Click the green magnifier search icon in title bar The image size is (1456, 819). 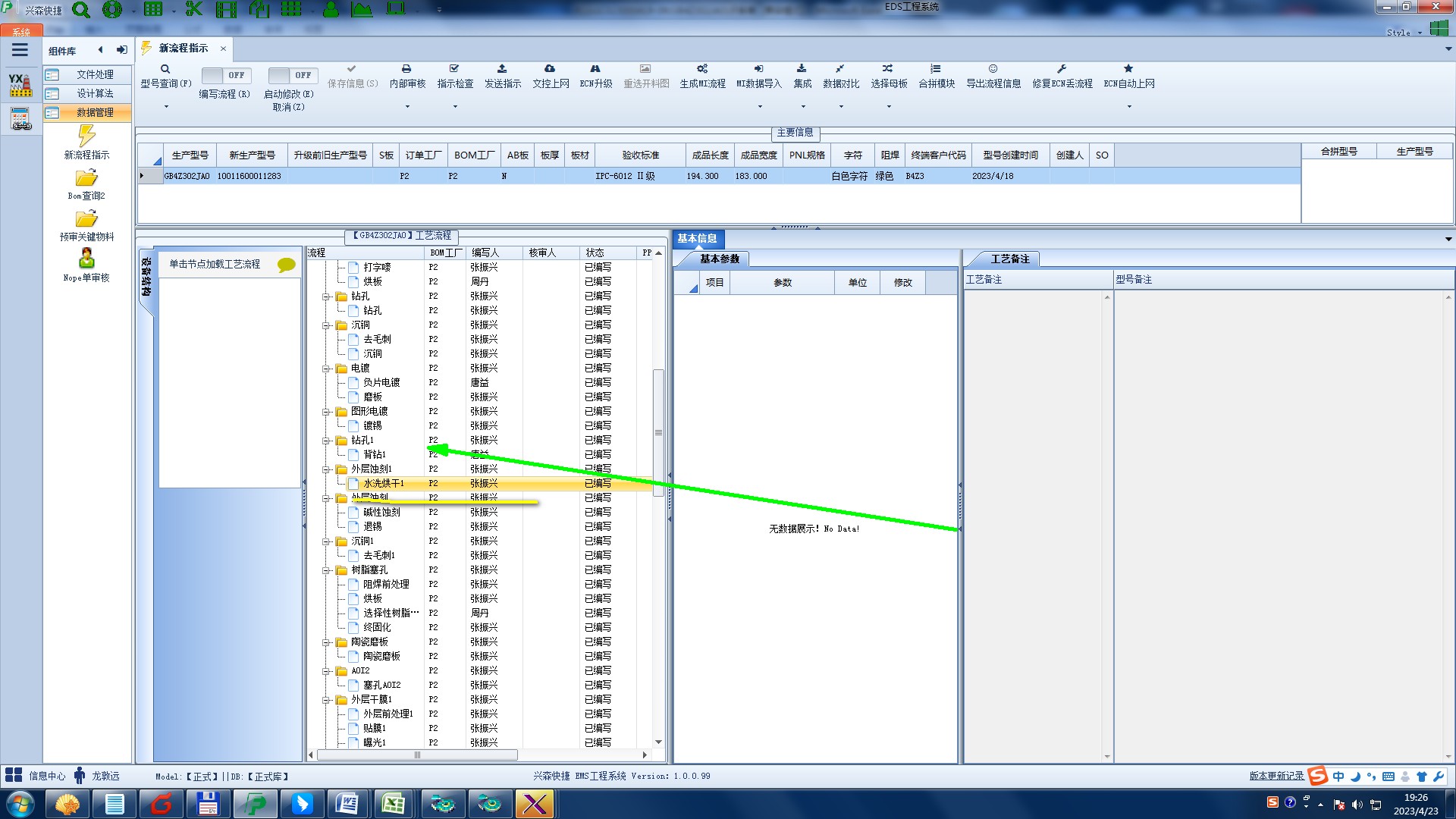pos(80,10)
